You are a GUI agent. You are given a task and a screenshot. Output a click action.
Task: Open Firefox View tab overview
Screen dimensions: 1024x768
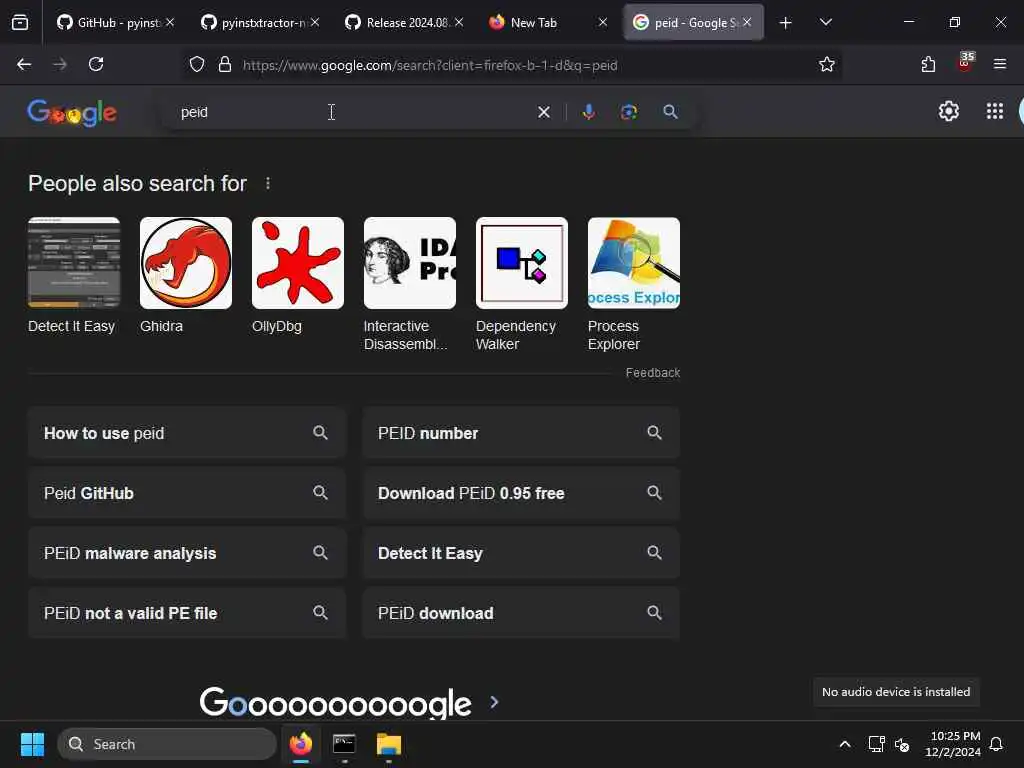(20, 23)
